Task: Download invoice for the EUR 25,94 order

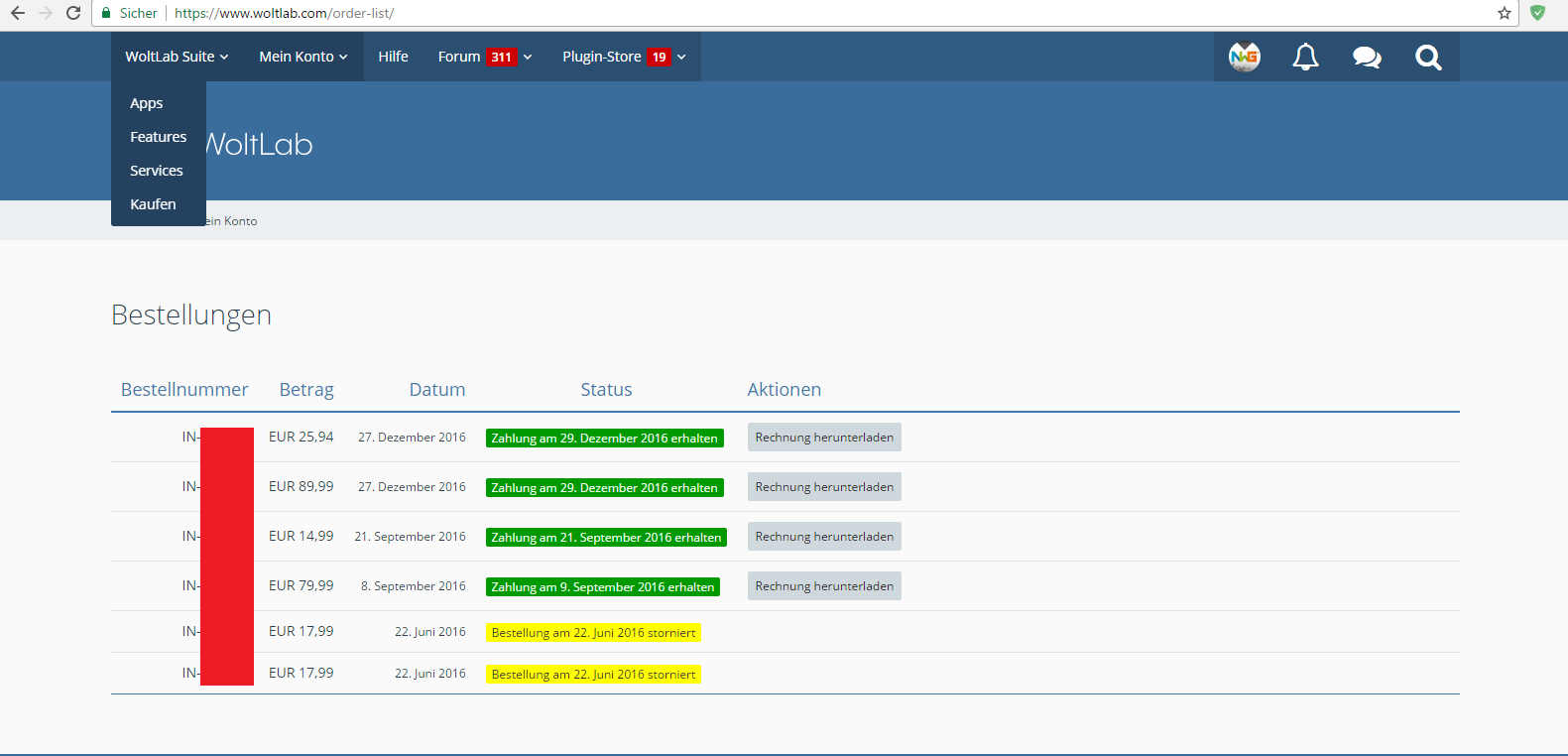Action: [824, 438]
